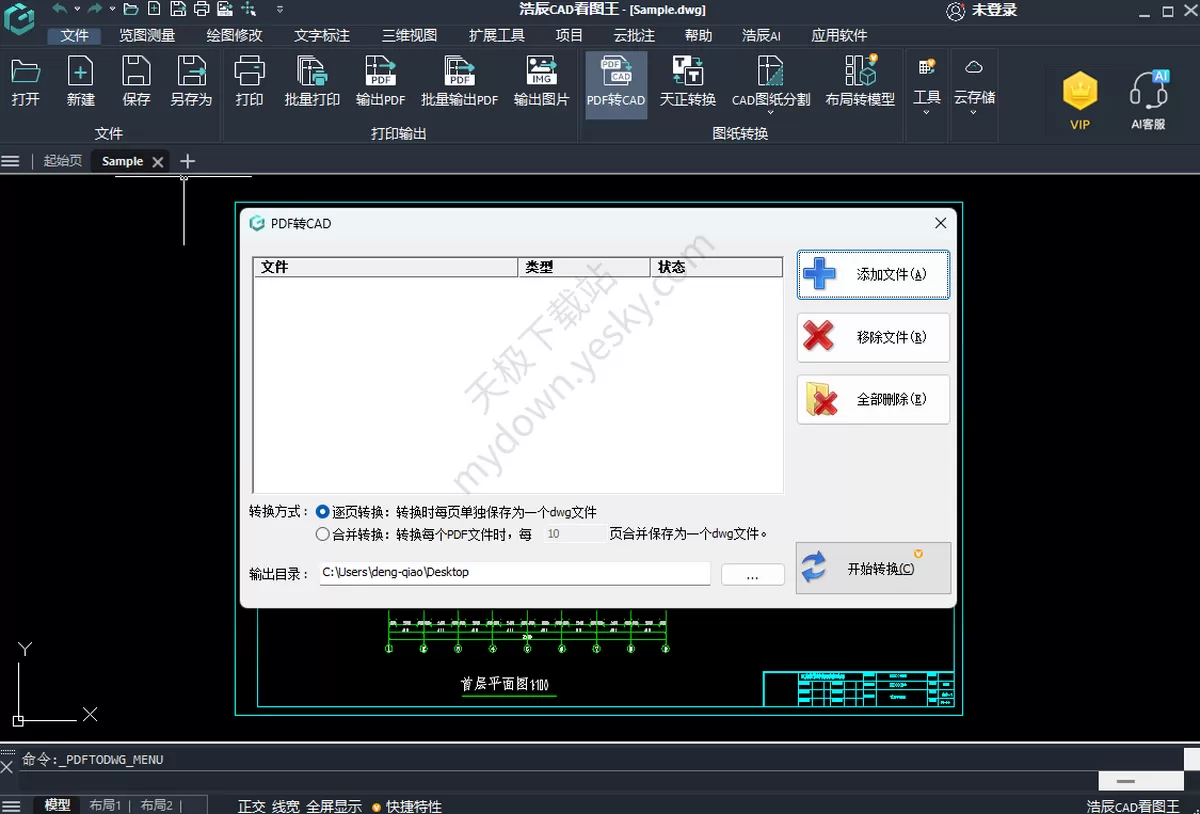Open the customize quick toolbar dropdown

(x=279, y=9)
